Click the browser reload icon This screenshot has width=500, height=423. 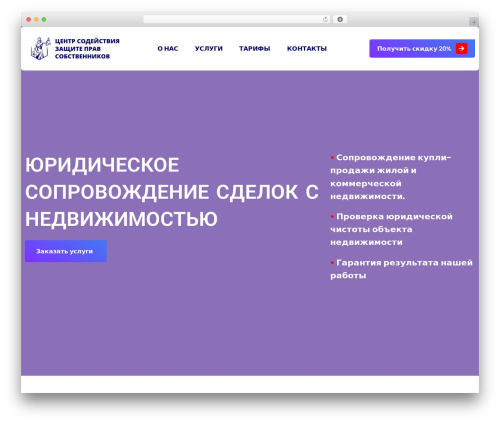coord(325,20)
